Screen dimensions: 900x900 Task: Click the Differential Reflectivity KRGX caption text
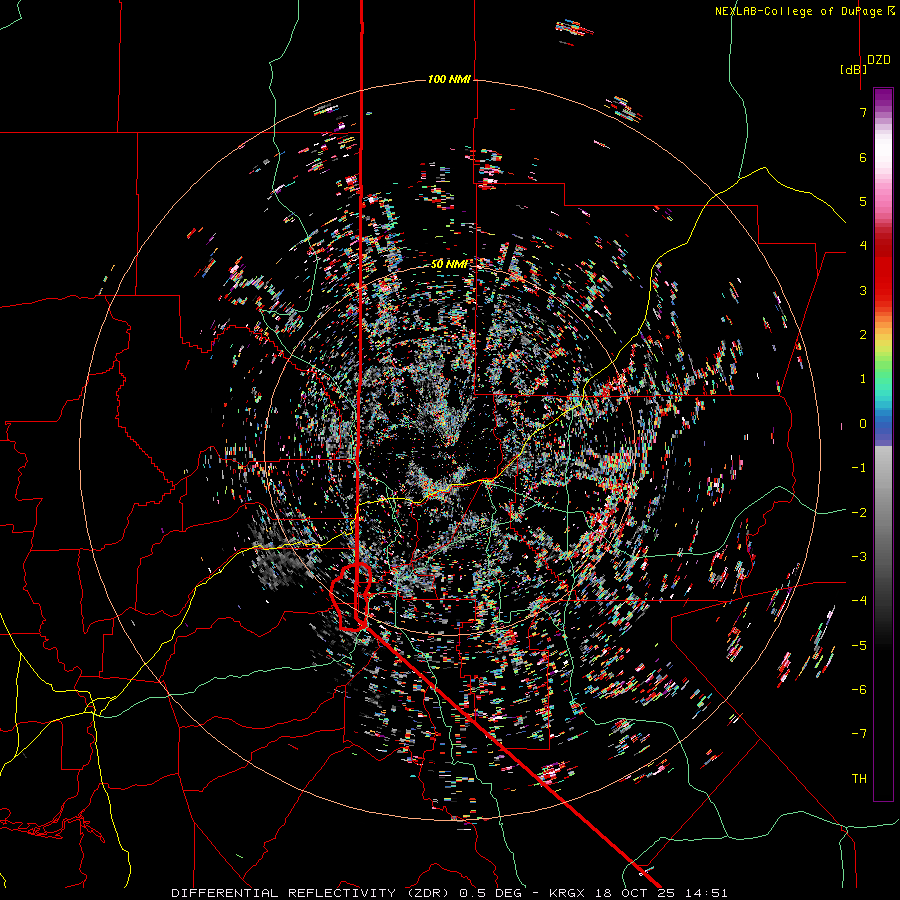449,893
